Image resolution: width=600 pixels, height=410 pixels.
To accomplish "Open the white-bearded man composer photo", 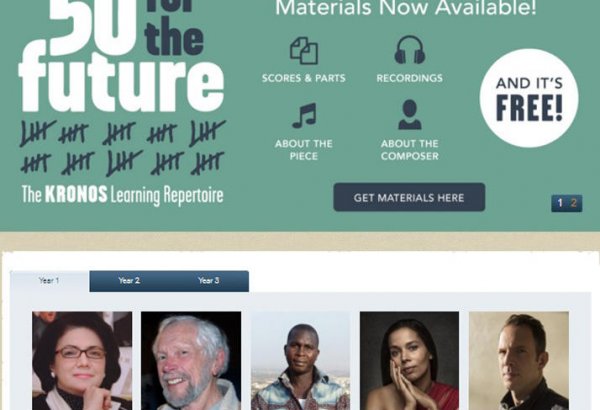I will click(191, 361).
